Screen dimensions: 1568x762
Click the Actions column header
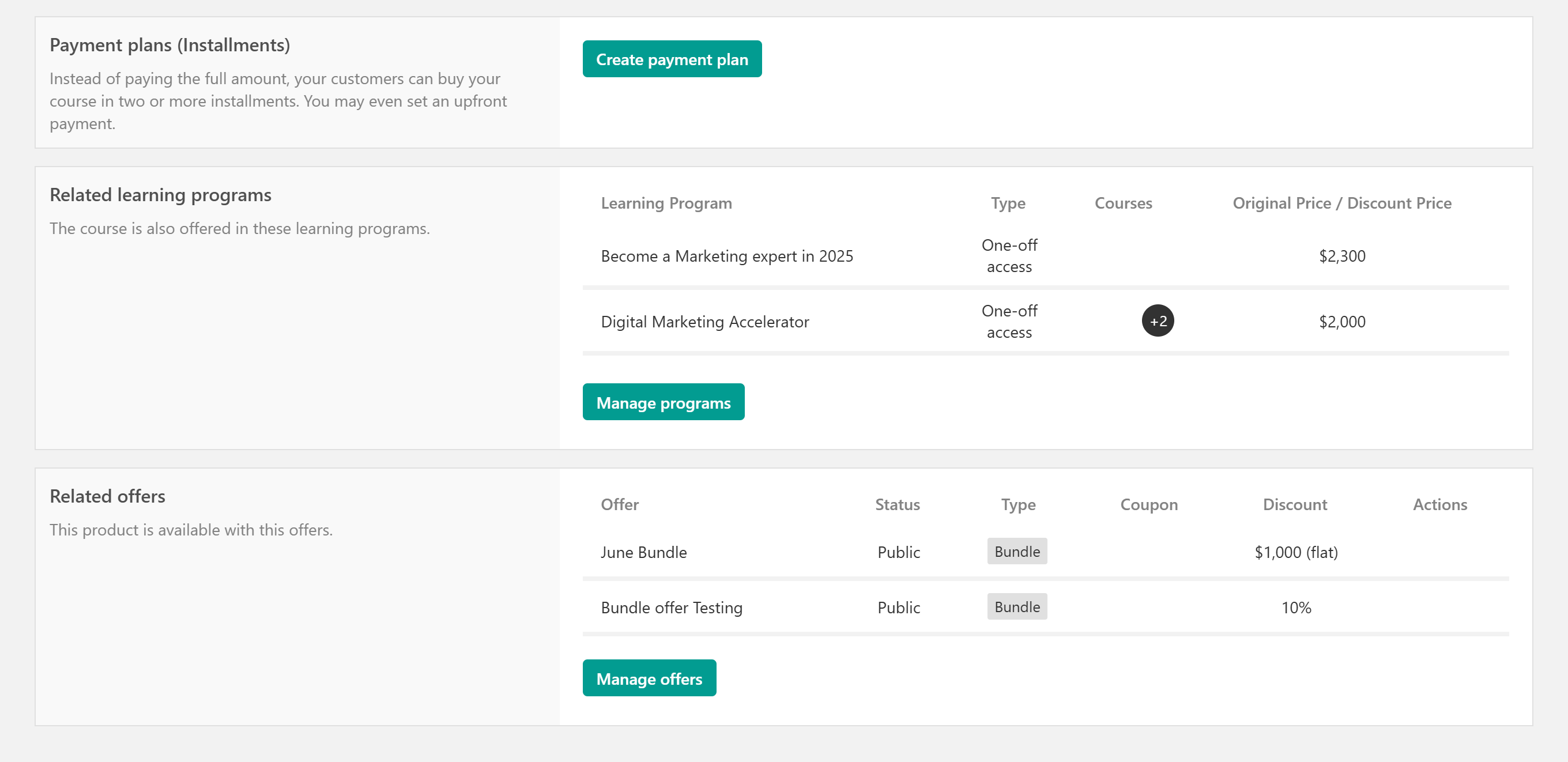pos(1439,504)
